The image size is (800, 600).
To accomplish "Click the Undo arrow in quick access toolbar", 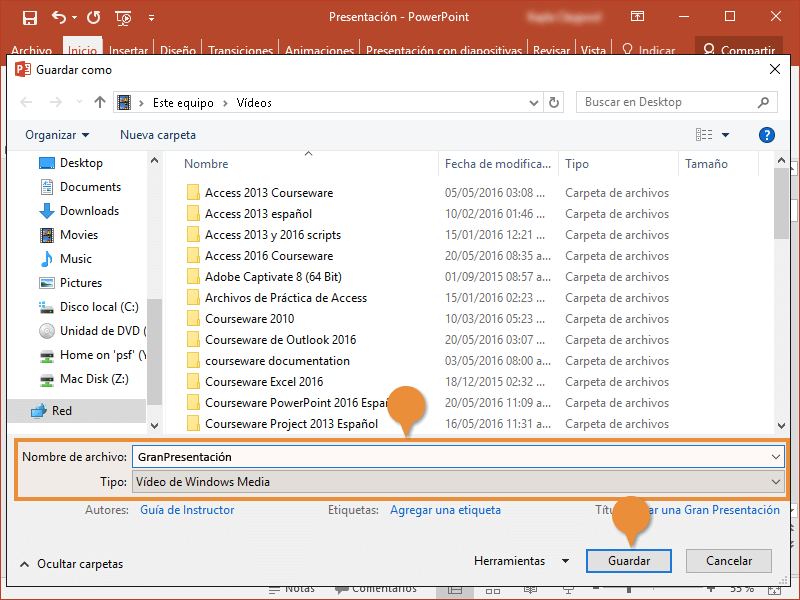I will tap(59, 17).
